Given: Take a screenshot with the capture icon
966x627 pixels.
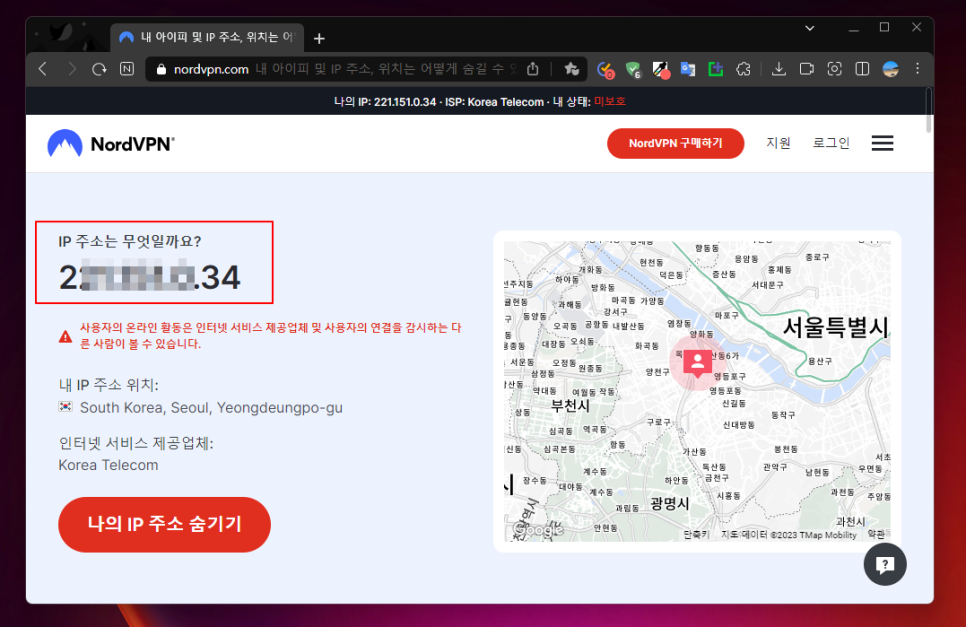Looking at the screenshot, I should [x=834, y=69].
